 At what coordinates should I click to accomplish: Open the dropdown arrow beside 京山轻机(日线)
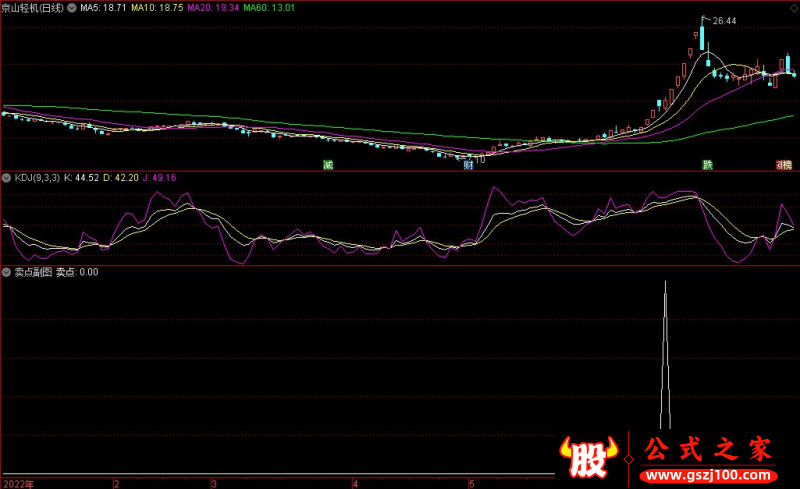click(x=72, y=8)
